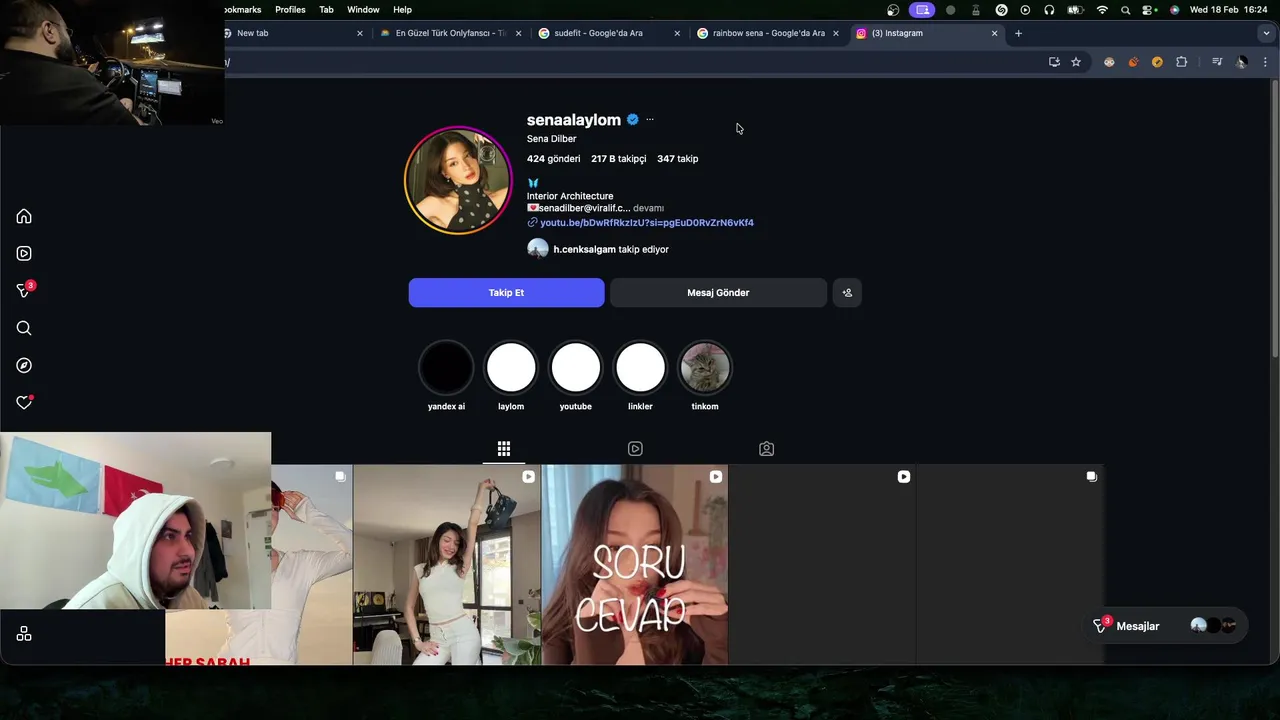Image resolution: width=1280 pixels, height=720 pixels.
Task: Open the search icon in Instagram sidebar
Action: pos(24,328)
